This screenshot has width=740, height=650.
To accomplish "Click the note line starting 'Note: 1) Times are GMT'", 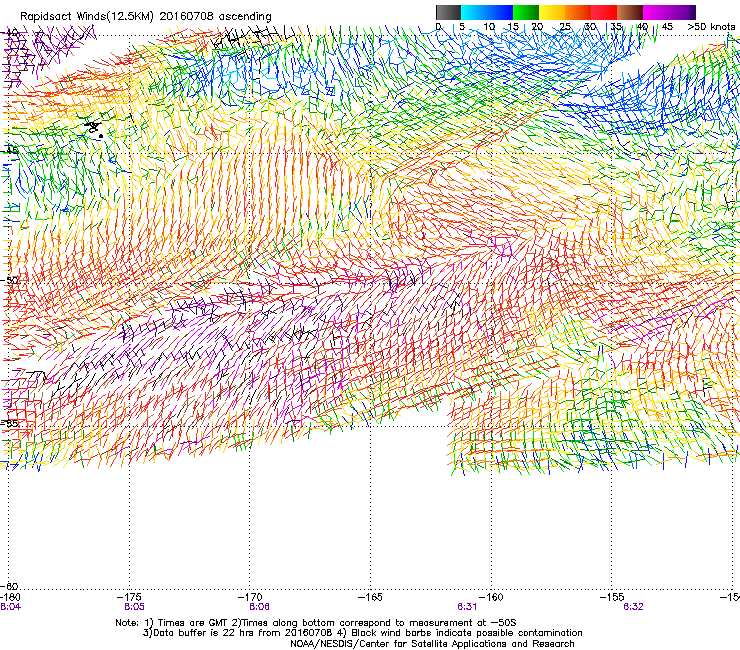I will [x=316, y=623].
